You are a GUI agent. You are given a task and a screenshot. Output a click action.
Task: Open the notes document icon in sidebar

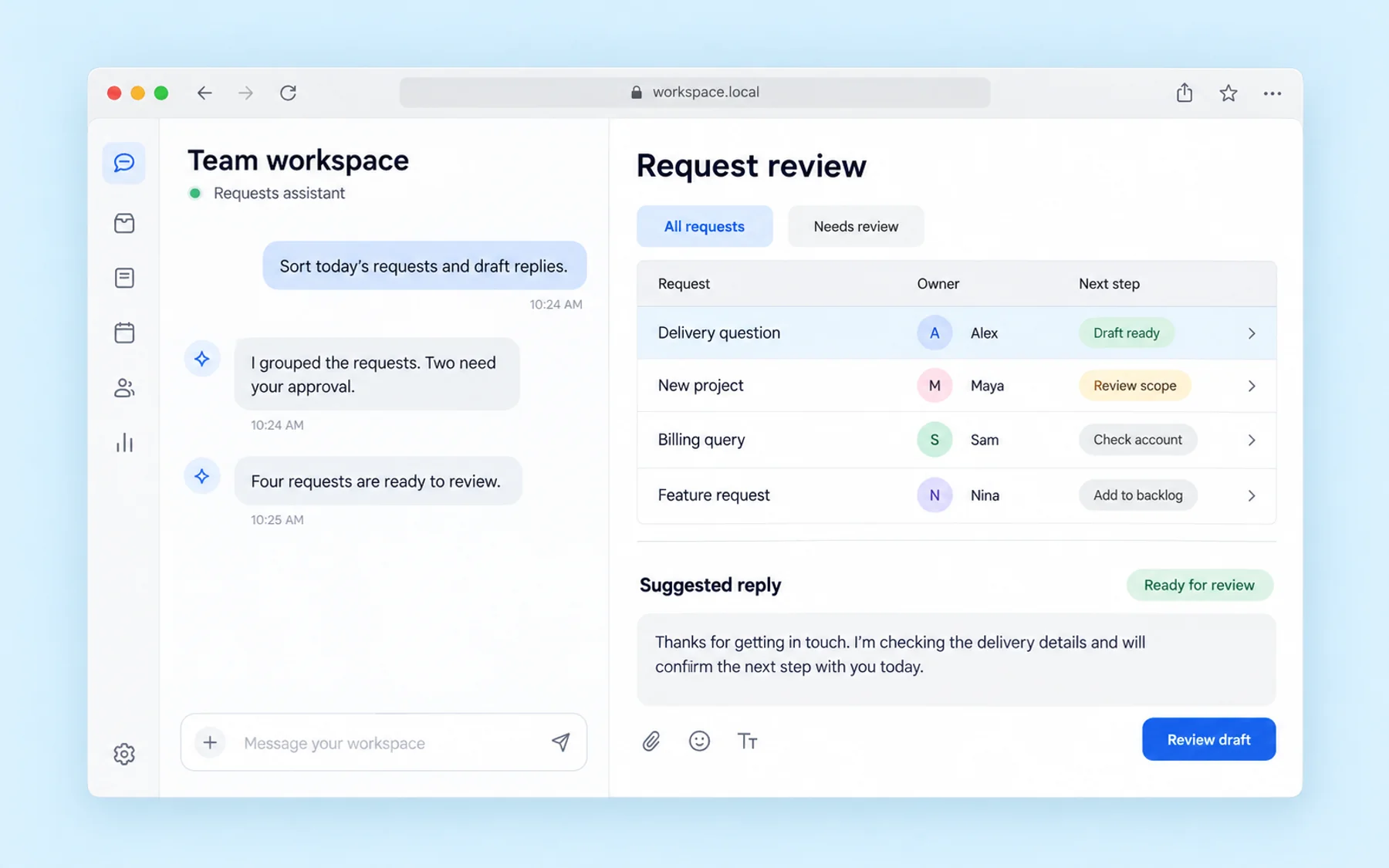tap(124, 278)
